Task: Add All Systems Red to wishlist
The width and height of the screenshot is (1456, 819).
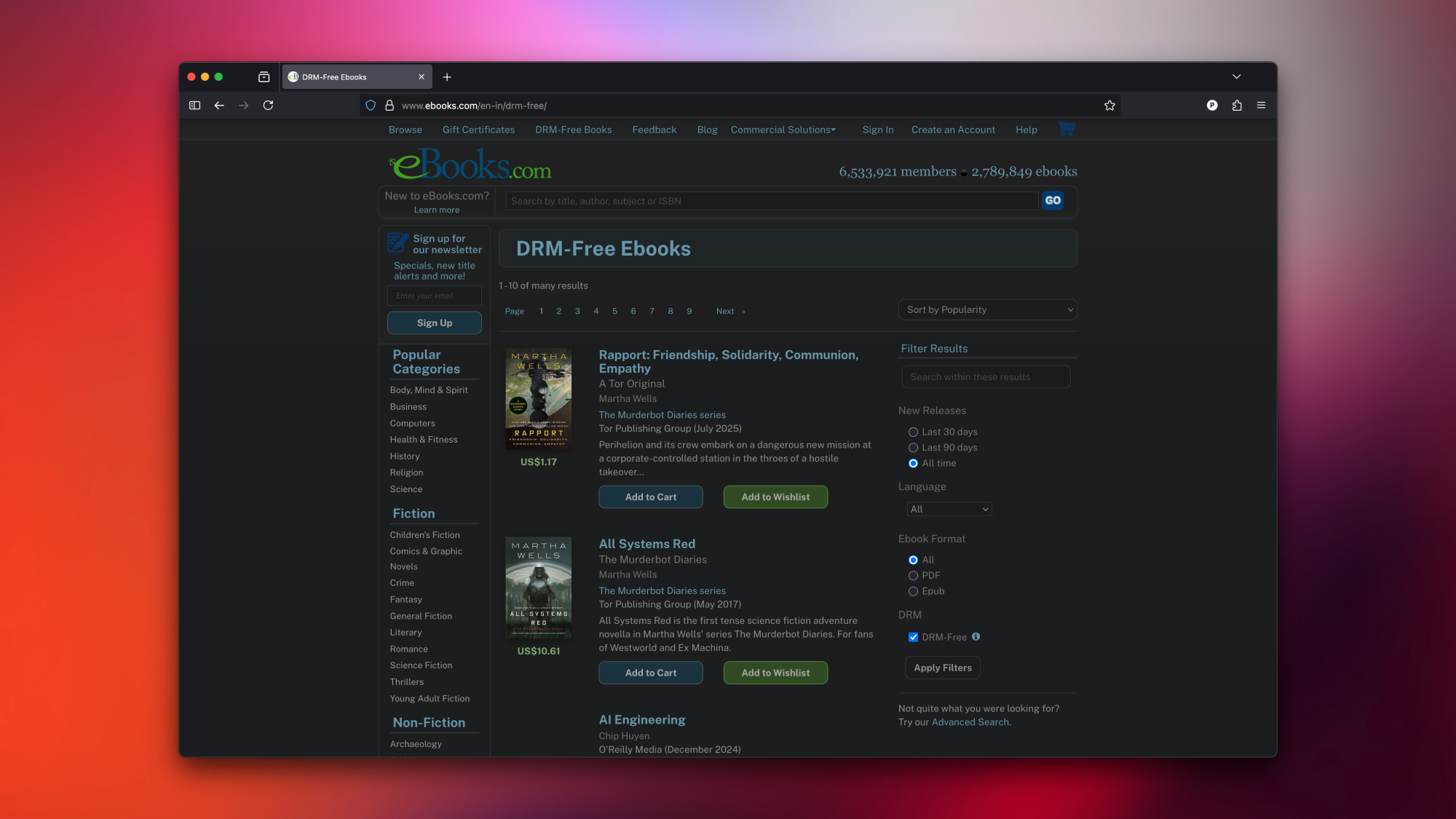Action: point(775,673)
